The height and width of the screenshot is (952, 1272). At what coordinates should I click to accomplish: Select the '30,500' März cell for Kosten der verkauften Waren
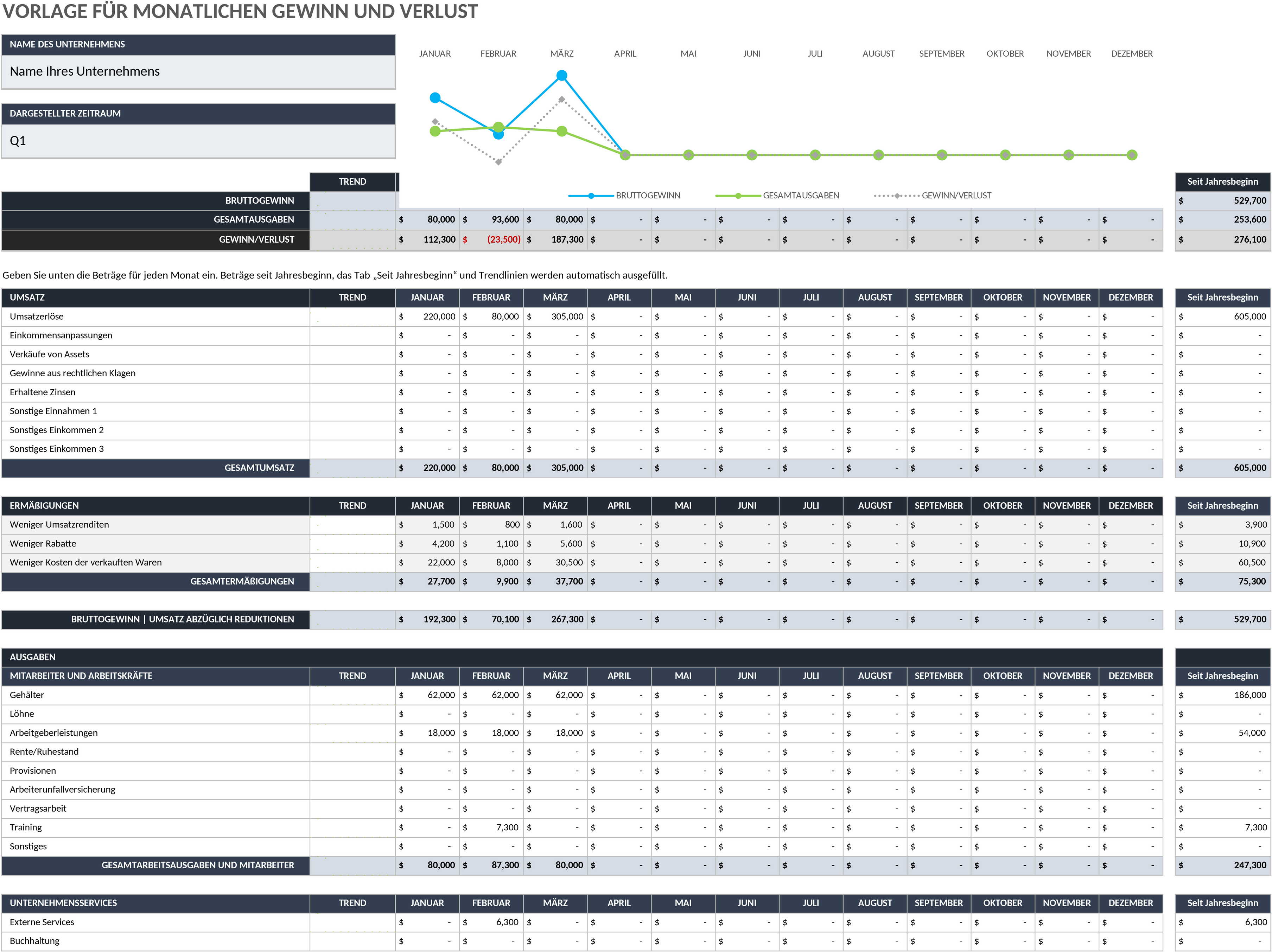(555, 563)
